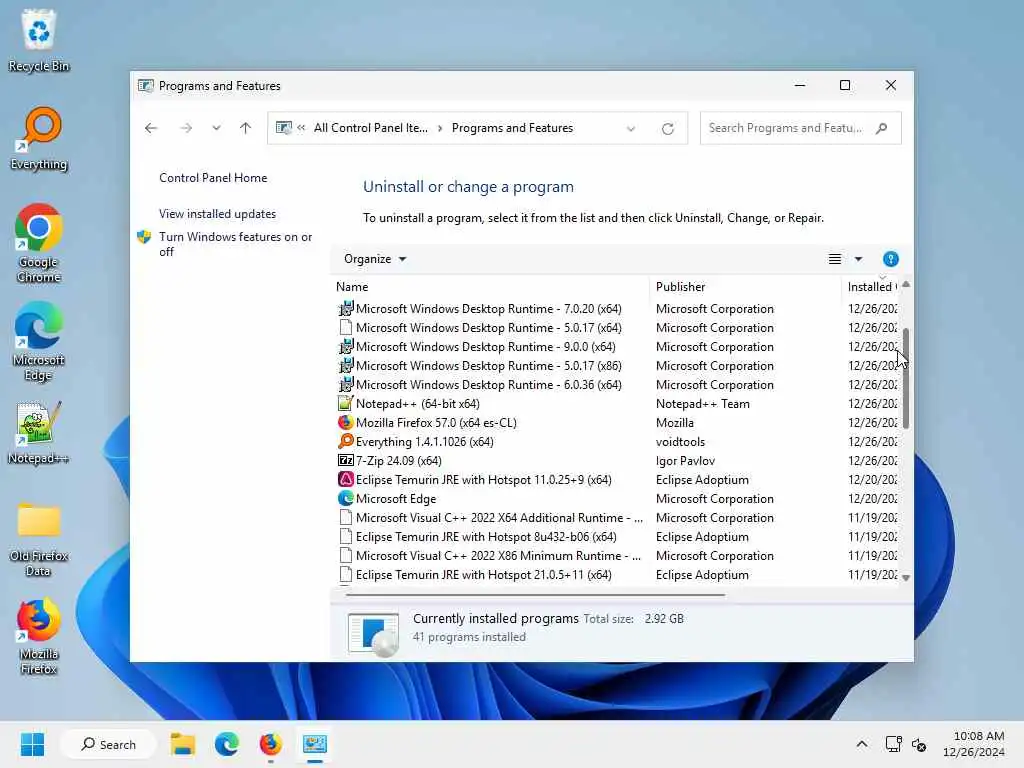Open Notepad++ desktop shortcut
The height and width of the screenshot is (768, 1024).
(x=39, y=432)
